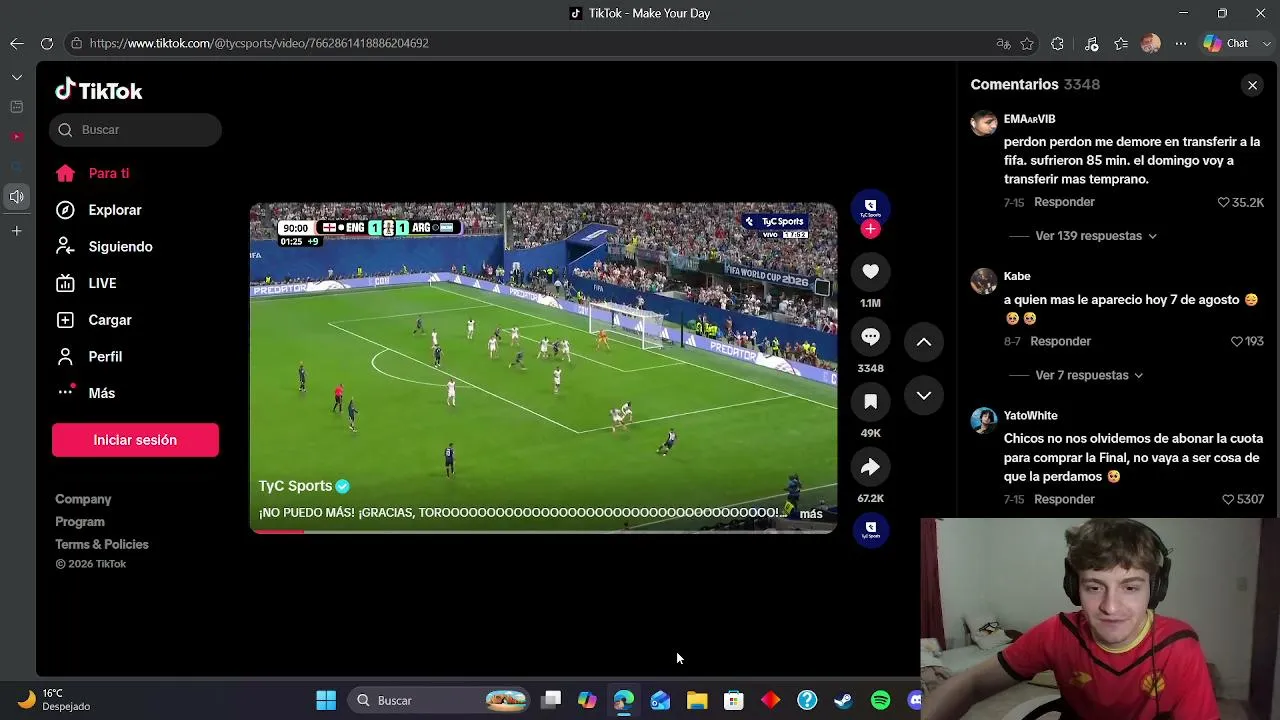Open the Windows Start menu

[x=326, y=701]
